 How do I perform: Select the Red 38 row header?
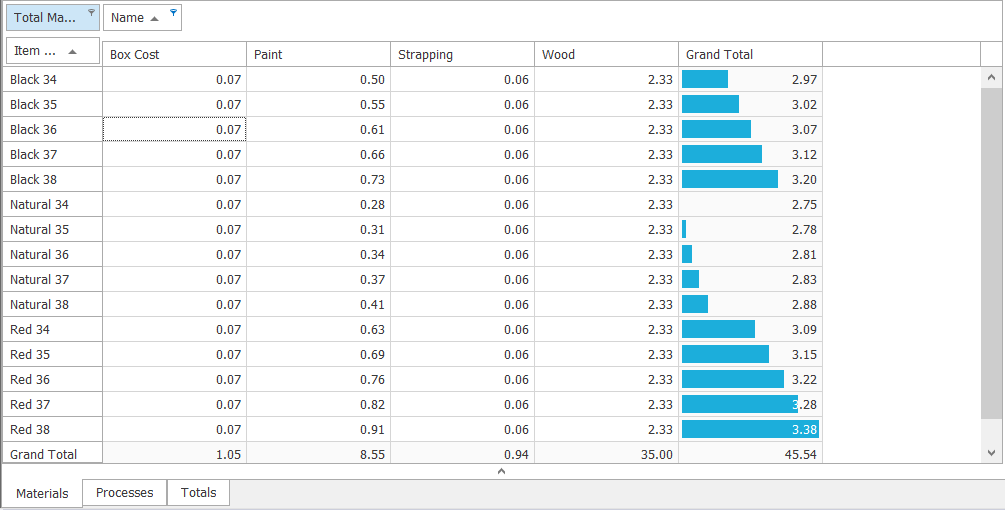pyautogui.click(x=53, y=429)
